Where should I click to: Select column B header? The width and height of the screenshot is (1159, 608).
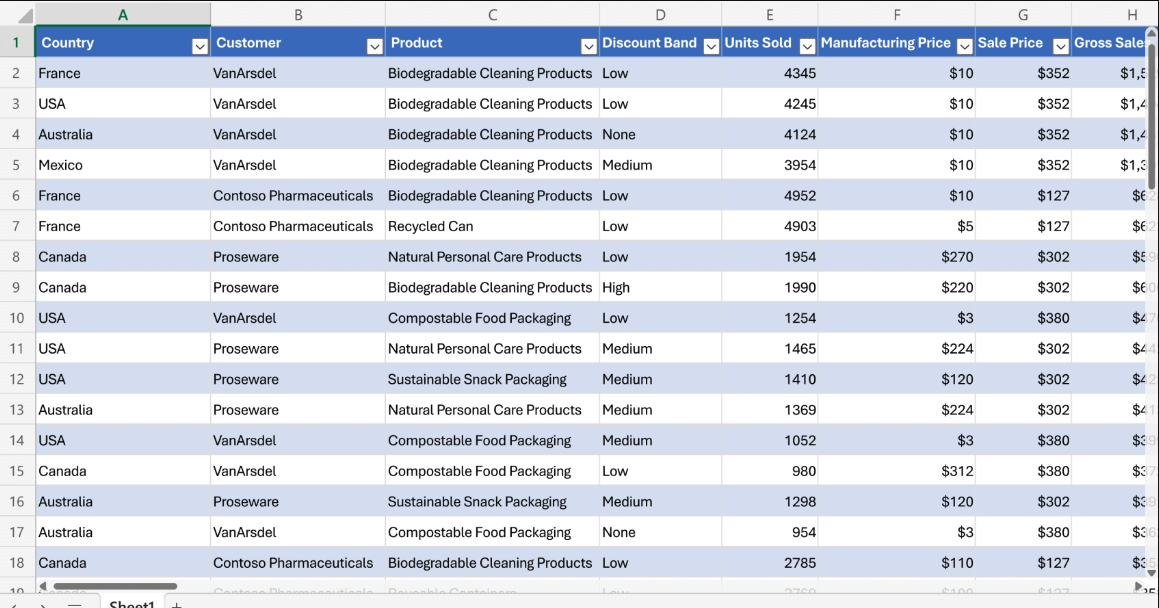point(298,15)
